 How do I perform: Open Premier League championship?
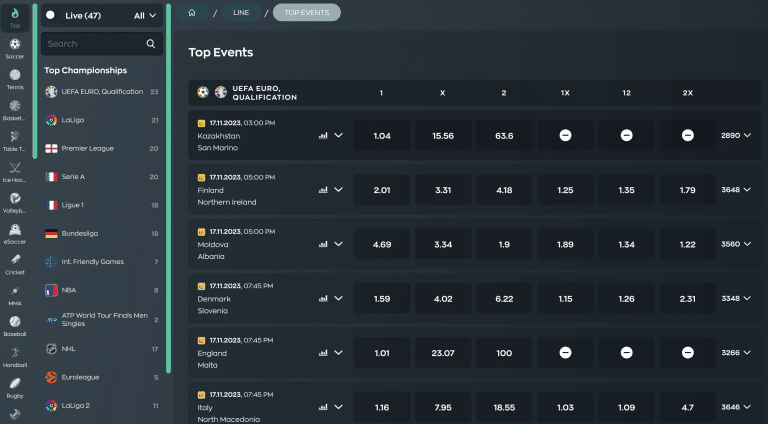click(102, 148)
